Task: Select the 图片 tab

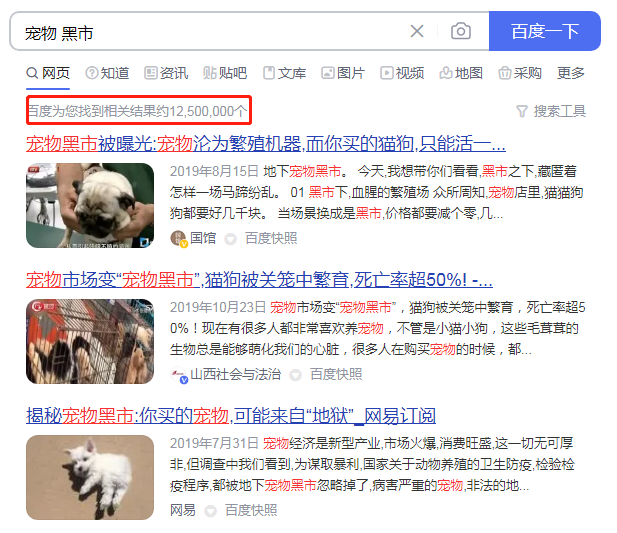Action: [343, 73]
